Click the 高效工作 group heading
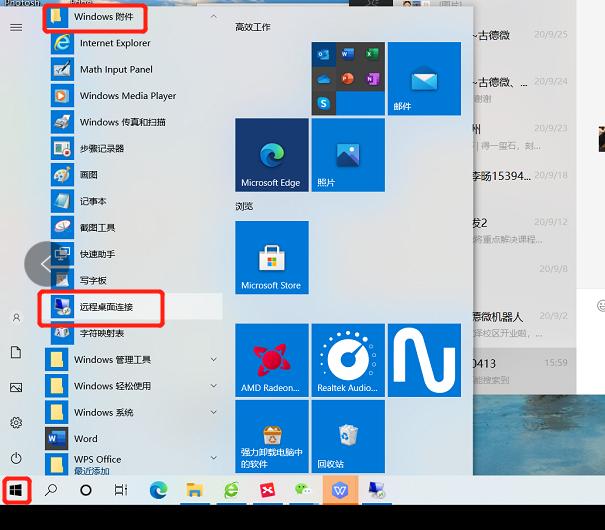 click(x=253, y=27)
